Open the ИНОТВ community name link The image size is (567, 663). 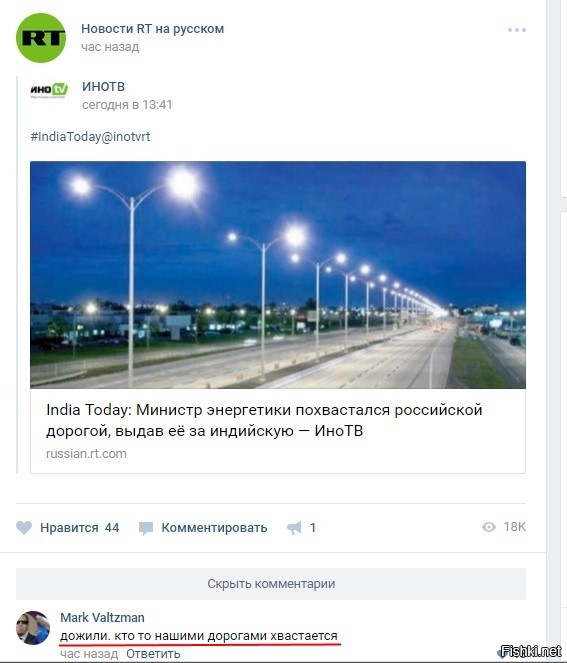click(104, 86)
